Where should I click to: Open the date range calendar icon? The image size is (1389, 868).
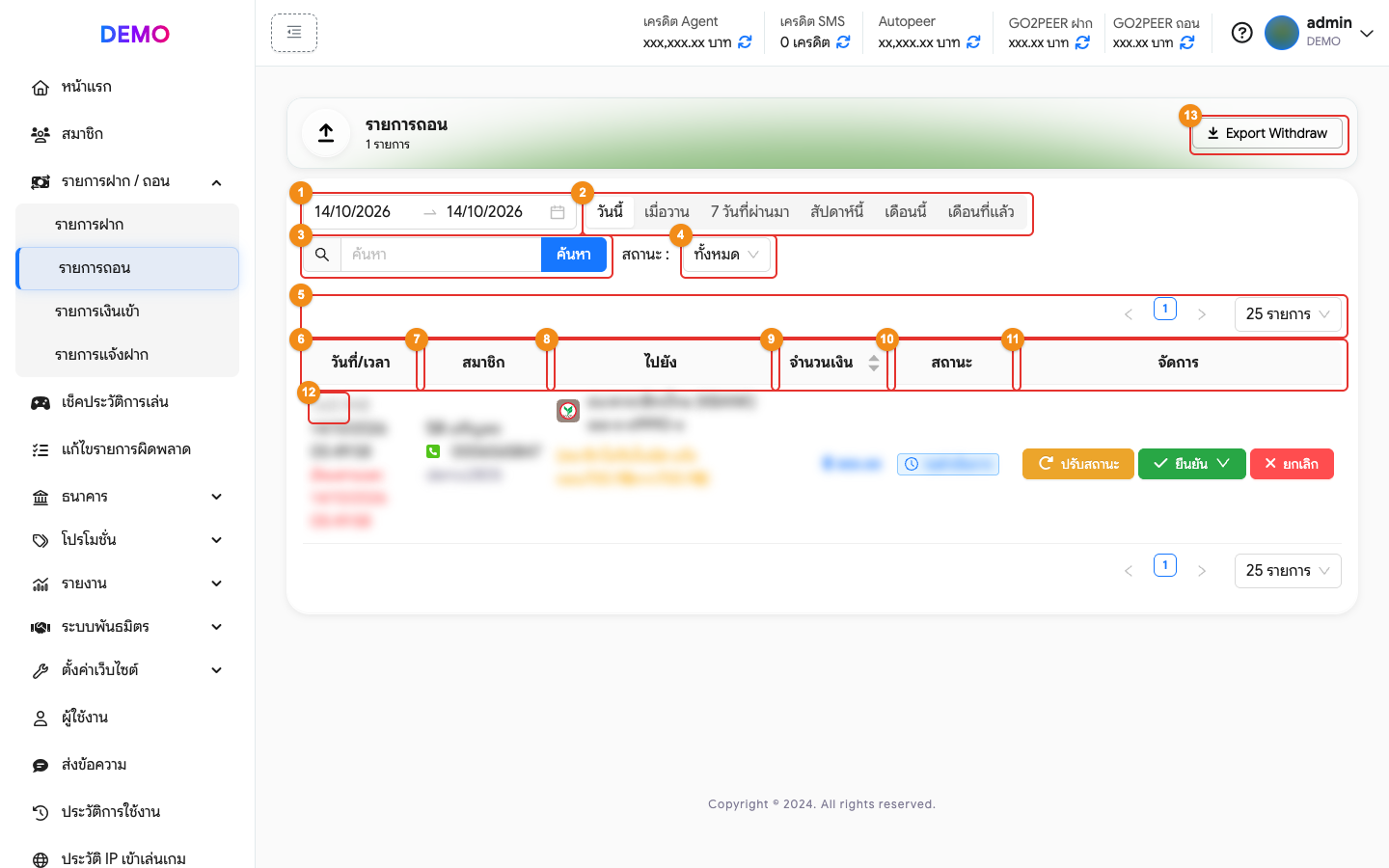tap(558, 212)
